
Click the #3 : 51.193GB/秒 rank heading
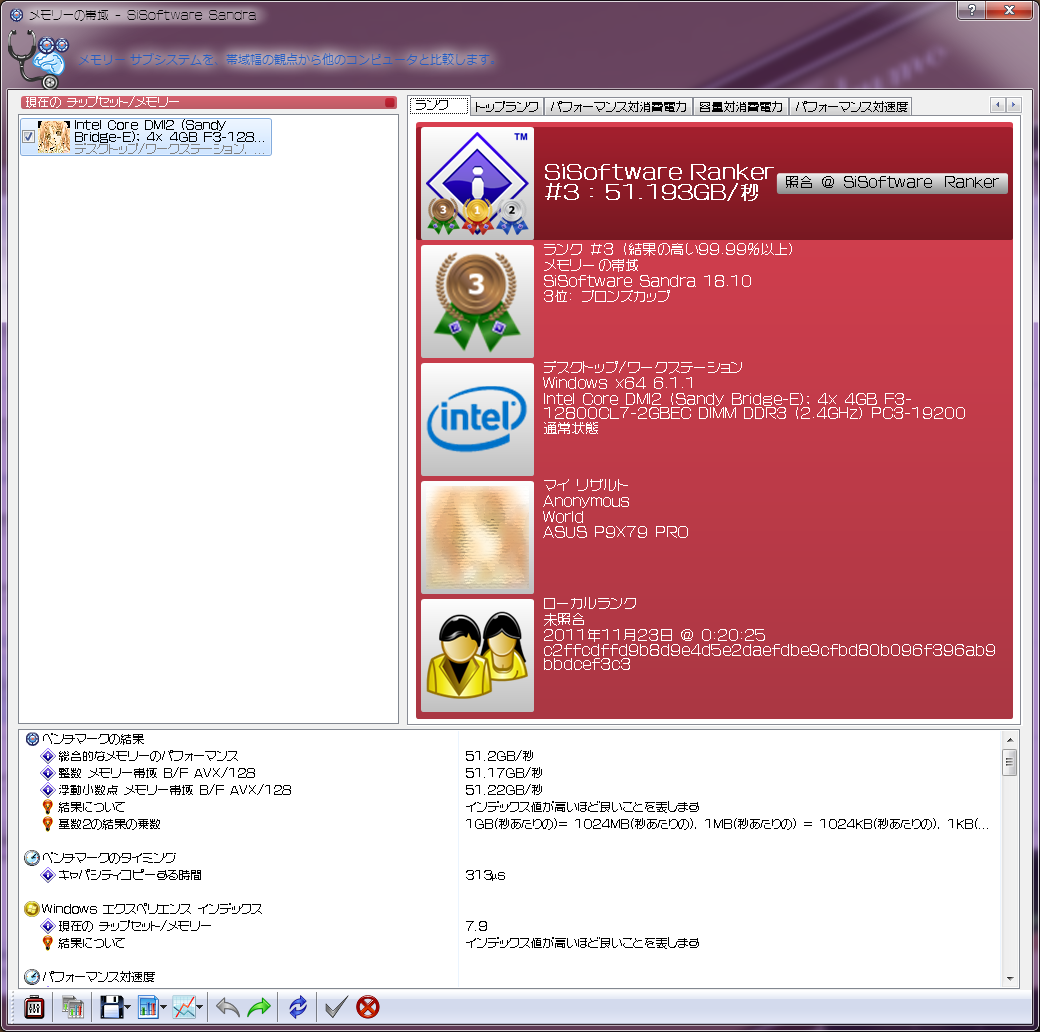[651, 192]
